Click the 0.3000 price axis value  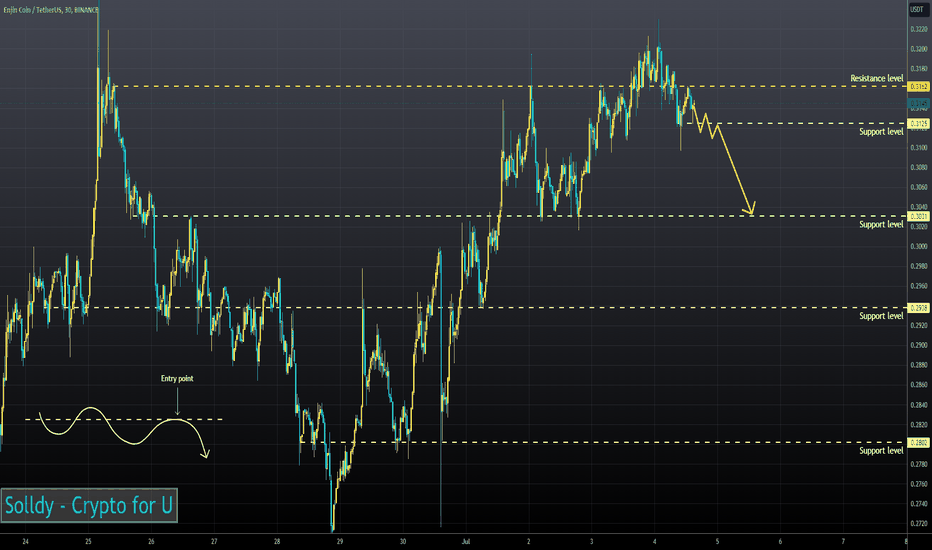tap(918, 247)
